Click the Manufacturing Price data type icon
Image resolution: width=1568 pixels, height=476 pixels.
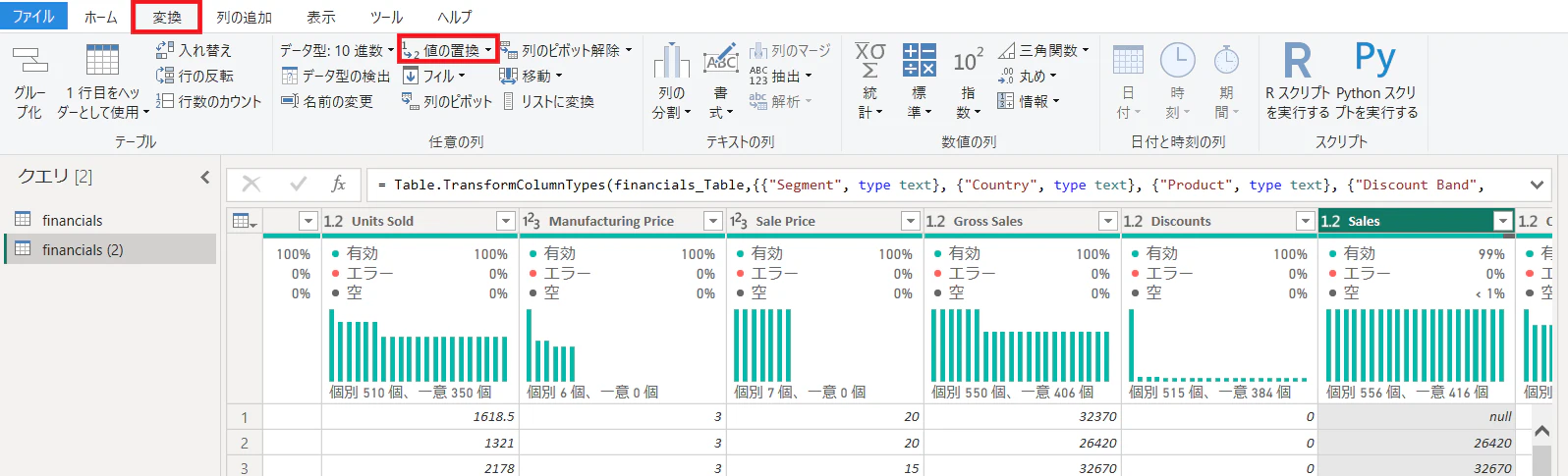tap(532, 221)
